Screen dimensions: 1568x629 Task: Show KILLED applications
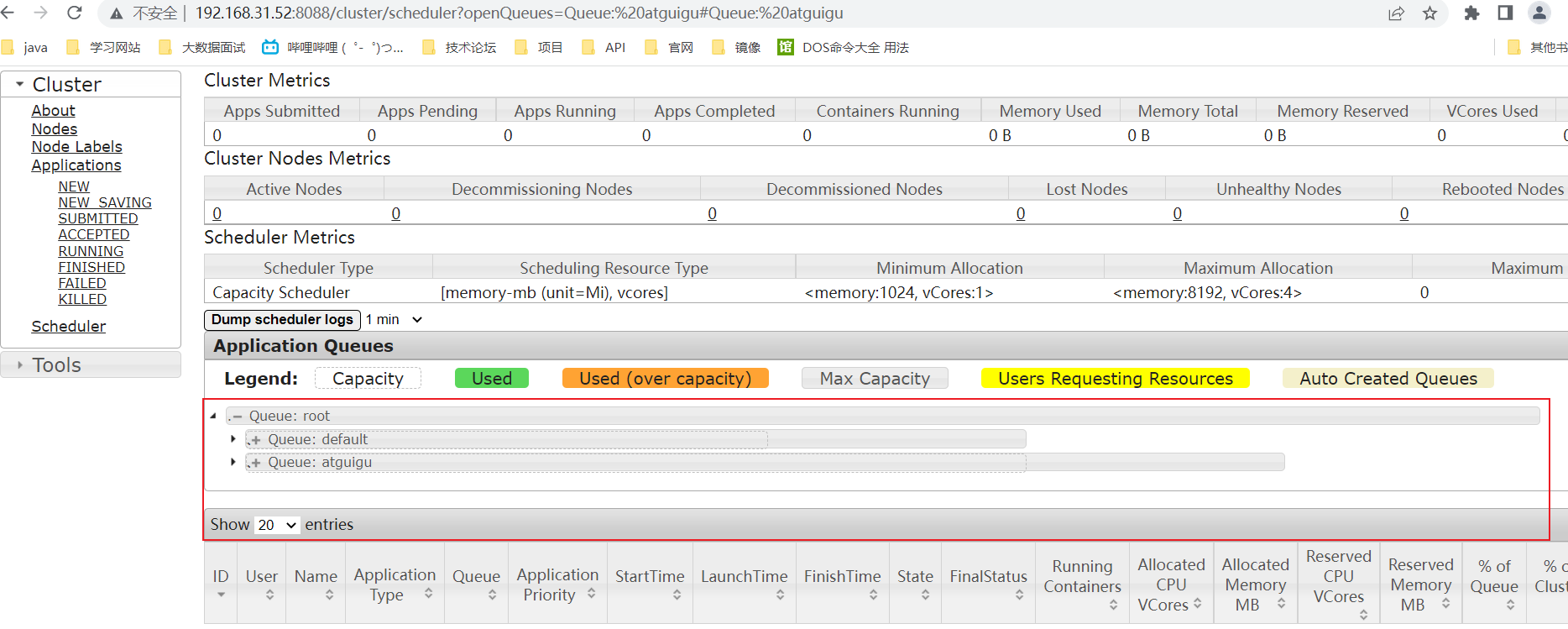[82, 299]
